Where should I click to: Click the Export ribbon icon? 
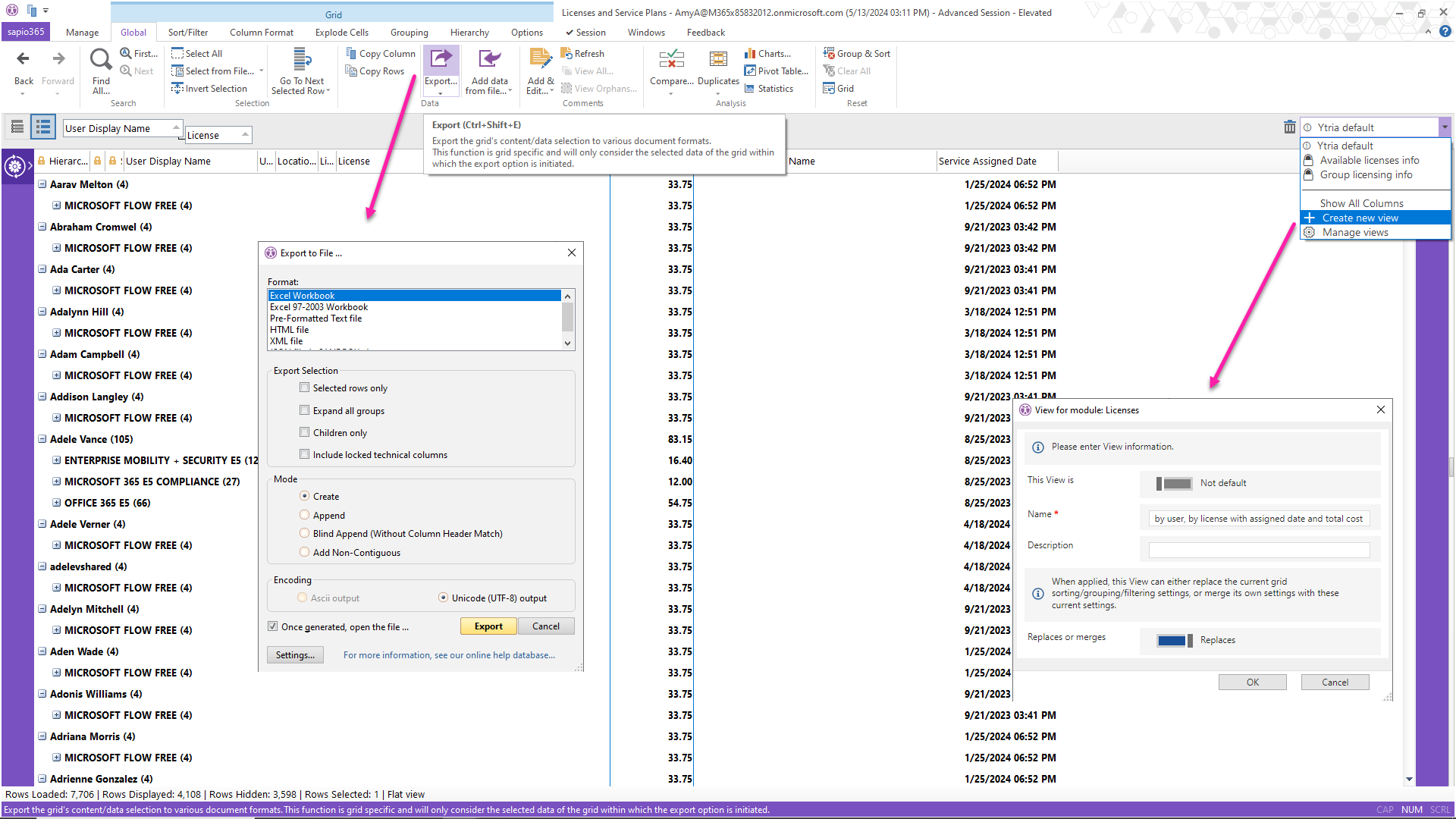tap(441, 59)
